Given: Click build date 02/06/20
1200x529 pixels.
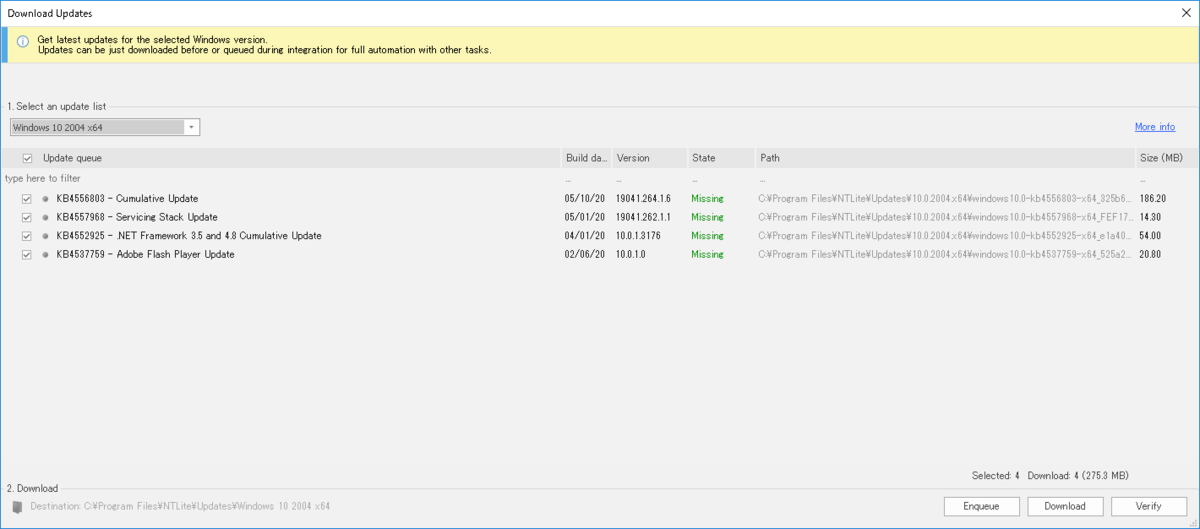Looking at the screenshot, I should (x=584, y=255).
